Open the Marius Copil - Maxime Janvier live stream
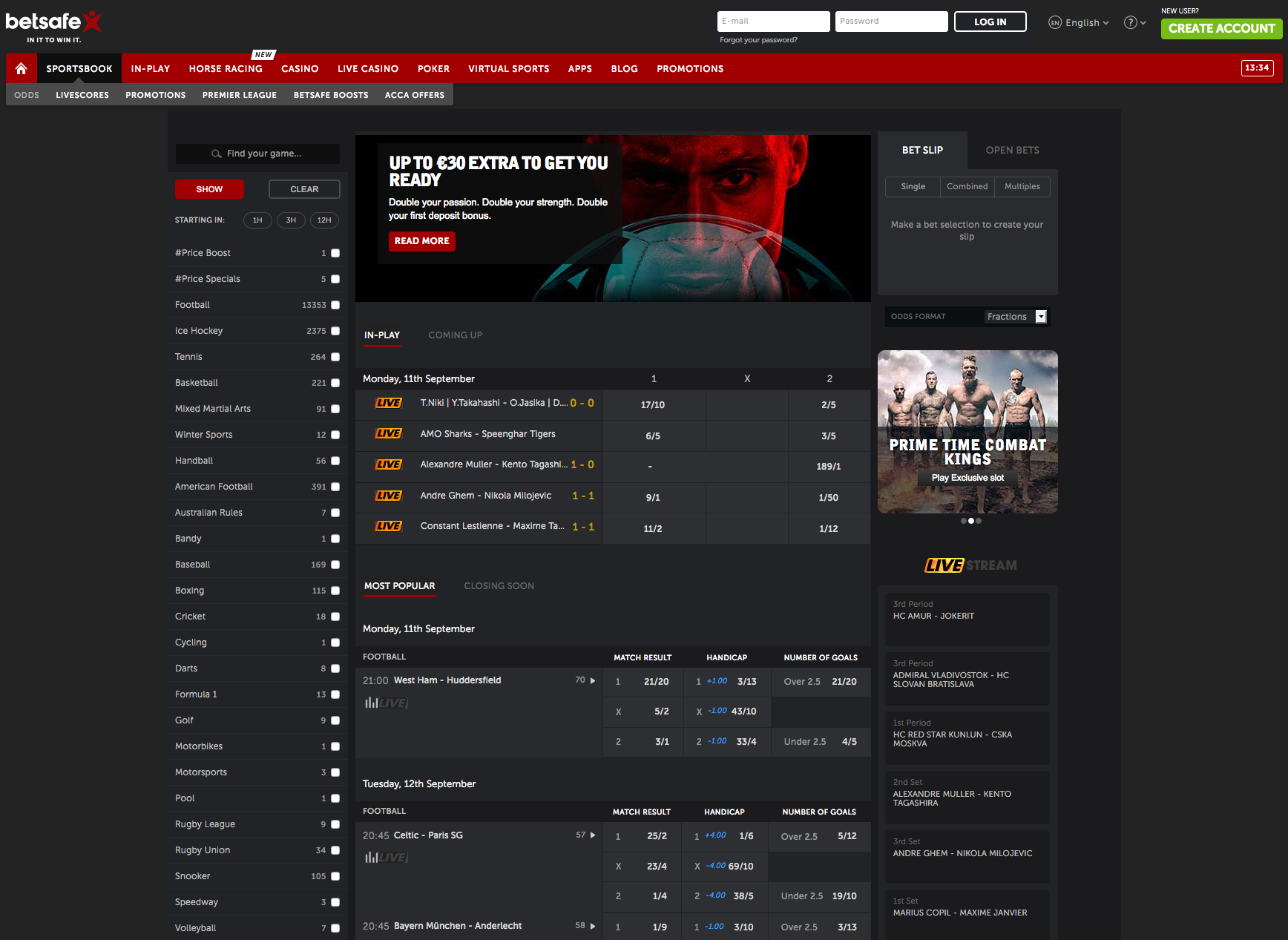This screenshot has width=1288, height=940. [967, 914]
